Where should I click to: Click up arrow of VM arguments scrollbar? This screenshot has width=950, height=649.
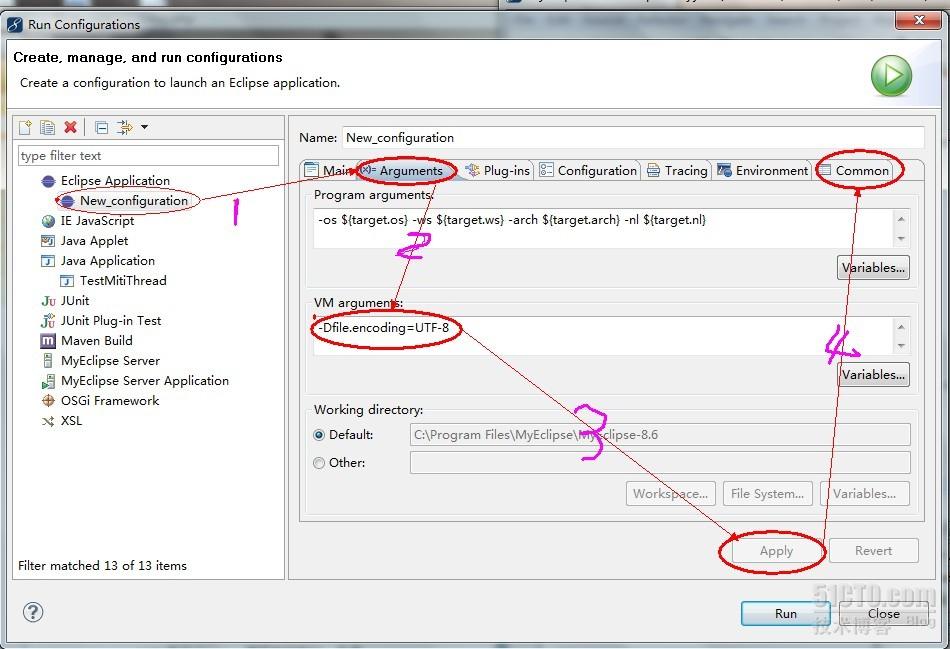901,327
